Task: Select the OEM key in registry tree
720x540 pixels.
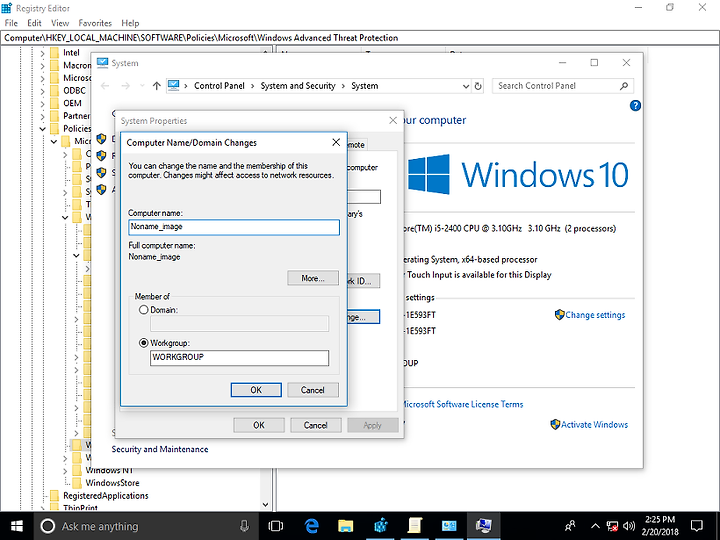Action: (72, 103)
